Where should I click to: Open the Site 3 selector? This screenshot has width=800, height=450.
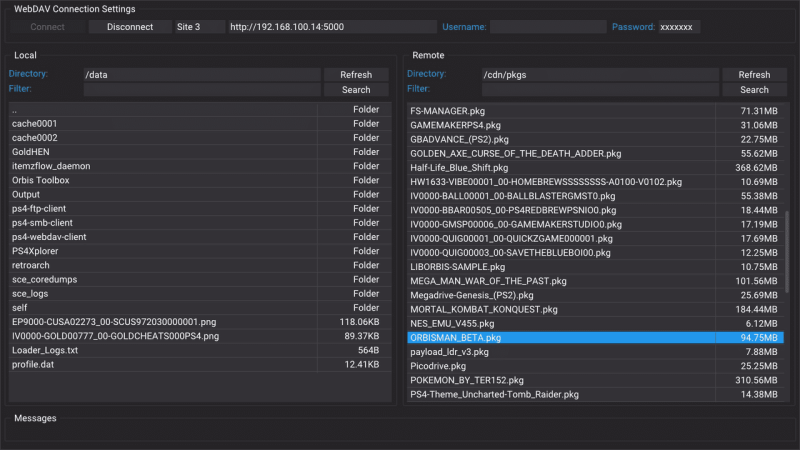click(199, 27)
